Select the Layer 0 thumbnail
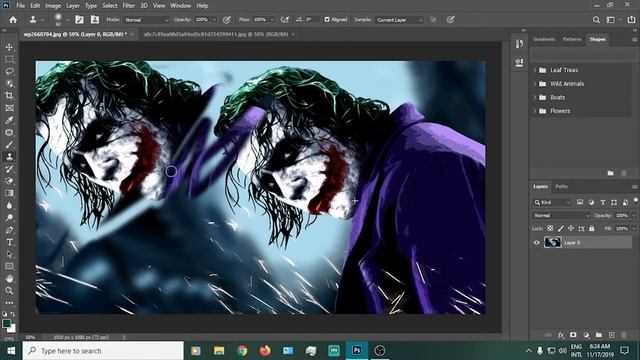 pyautogui.click(x=553, y=242)
